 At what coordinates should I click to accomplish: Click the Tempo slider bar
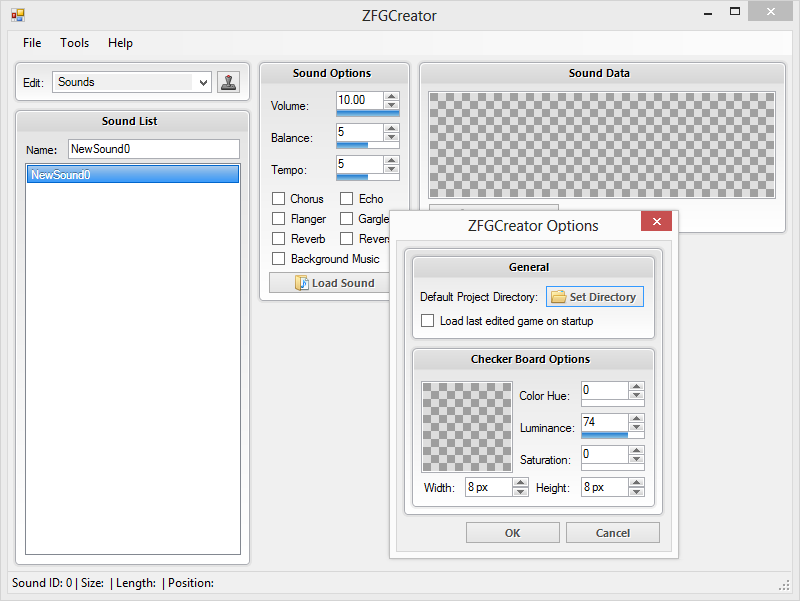368,178
